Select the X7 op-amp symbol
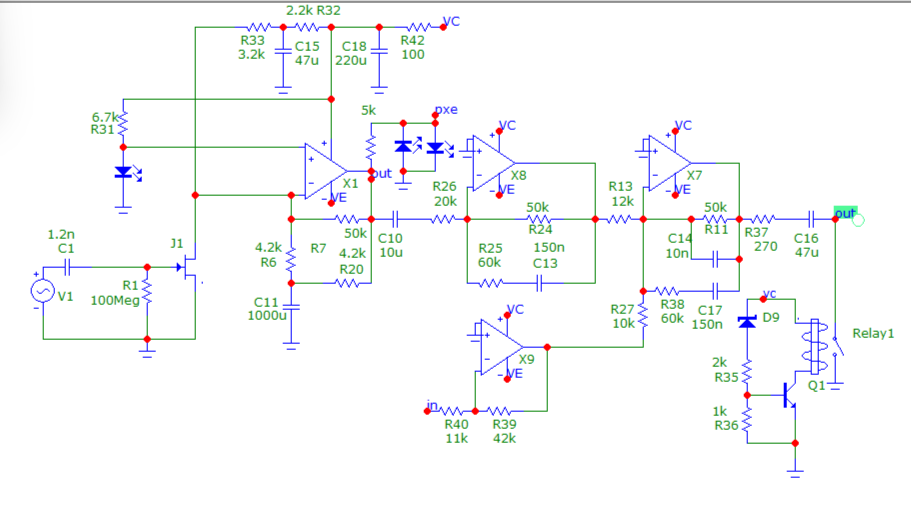The image size is (911, 510). 669,160
